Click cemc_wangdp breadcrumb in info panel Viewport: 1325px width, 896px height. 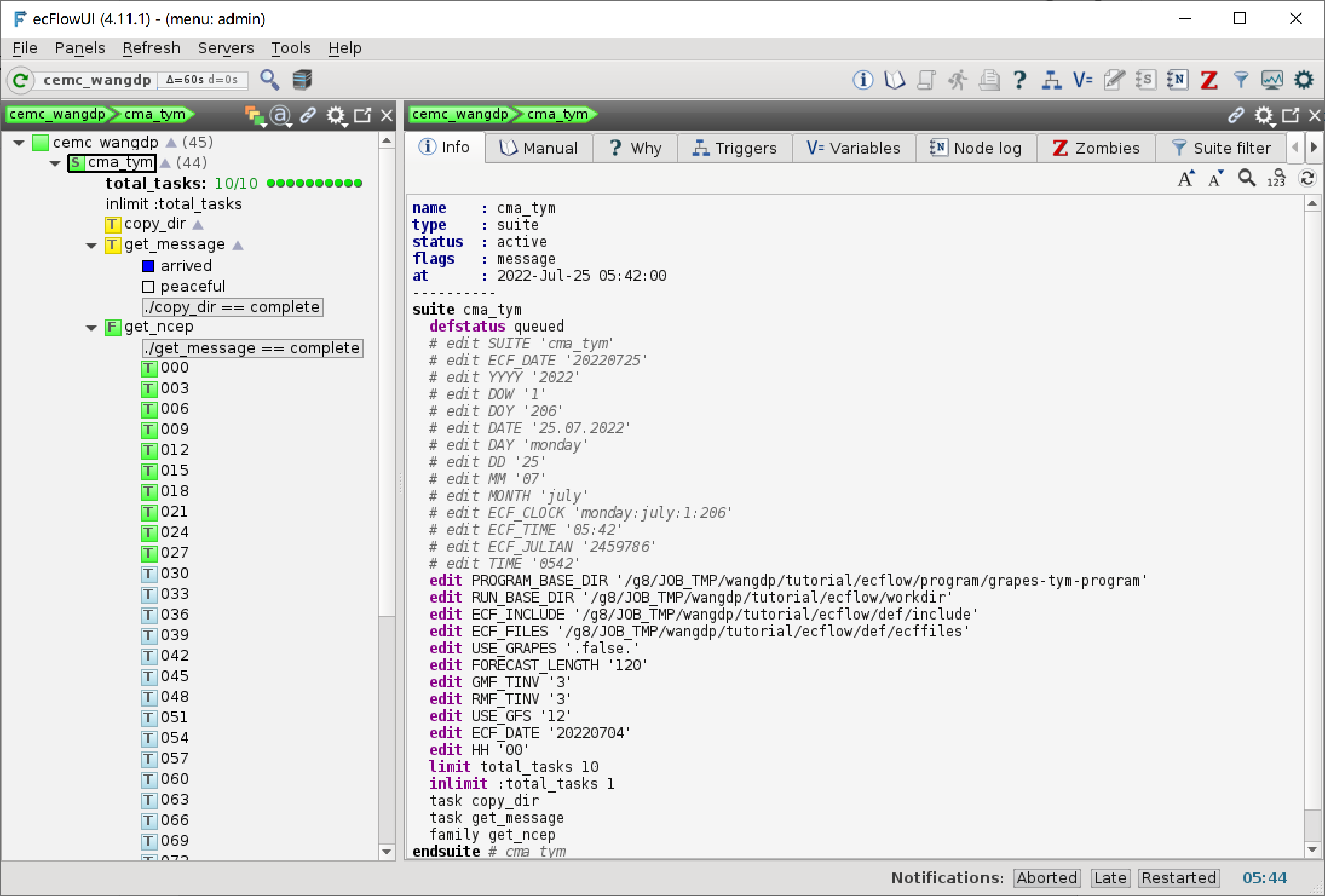[461, 114]
